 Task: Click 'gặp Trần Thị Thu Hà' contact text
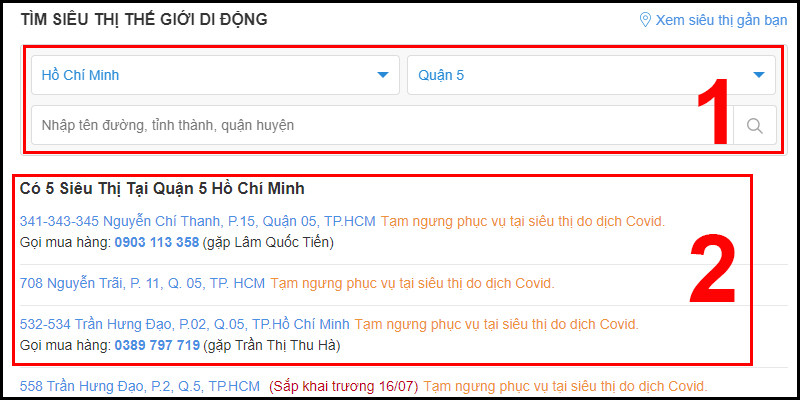(272, 345)
